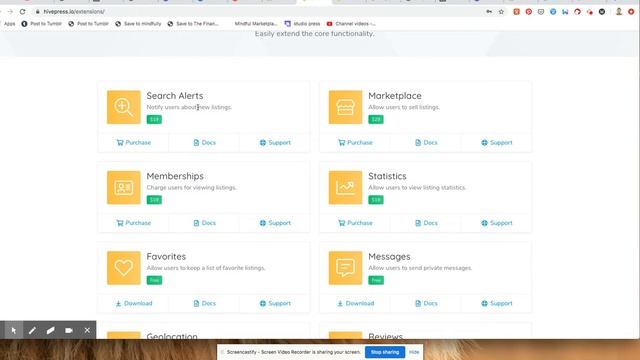
Task: Click the Statistics price badge
Action: pyautogui.click(x=376, y=200)
